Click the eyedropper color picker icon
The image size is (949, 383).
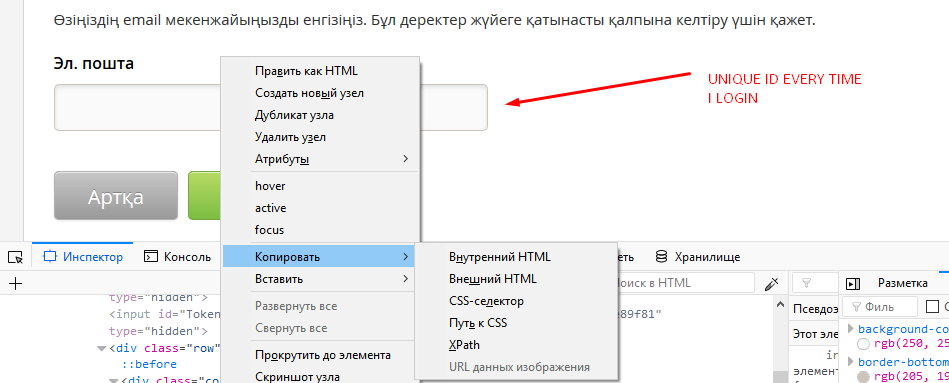pyautogui.click(x=771, y=283)
